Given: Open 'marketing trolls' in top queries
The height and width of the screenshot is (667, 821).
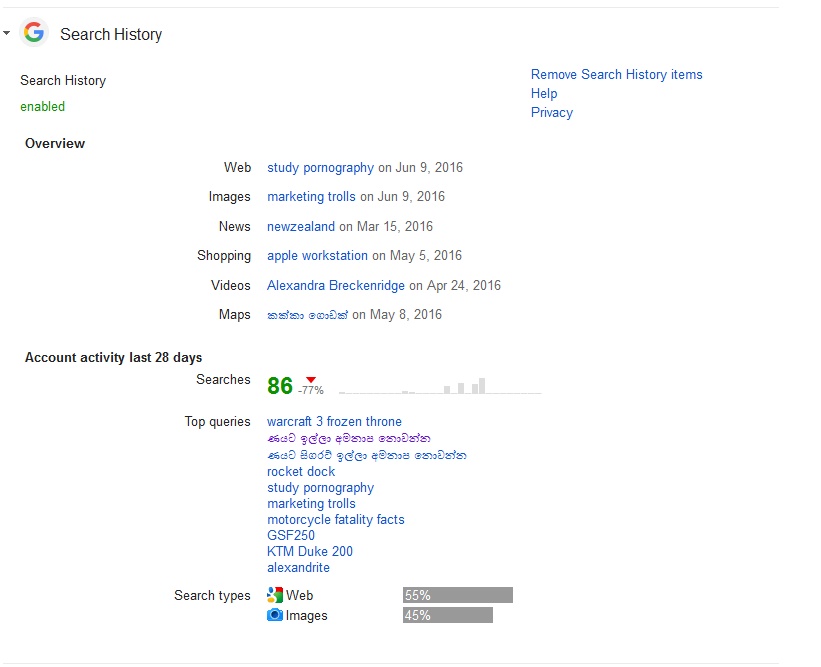Looking at the screenshot, I should coord(311,504).
